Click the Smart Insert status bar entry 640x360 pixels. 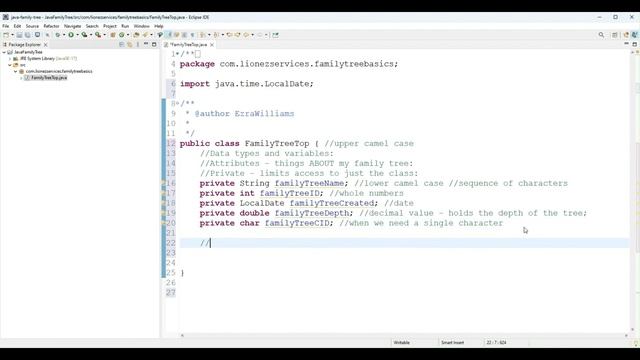pos(452,342)
